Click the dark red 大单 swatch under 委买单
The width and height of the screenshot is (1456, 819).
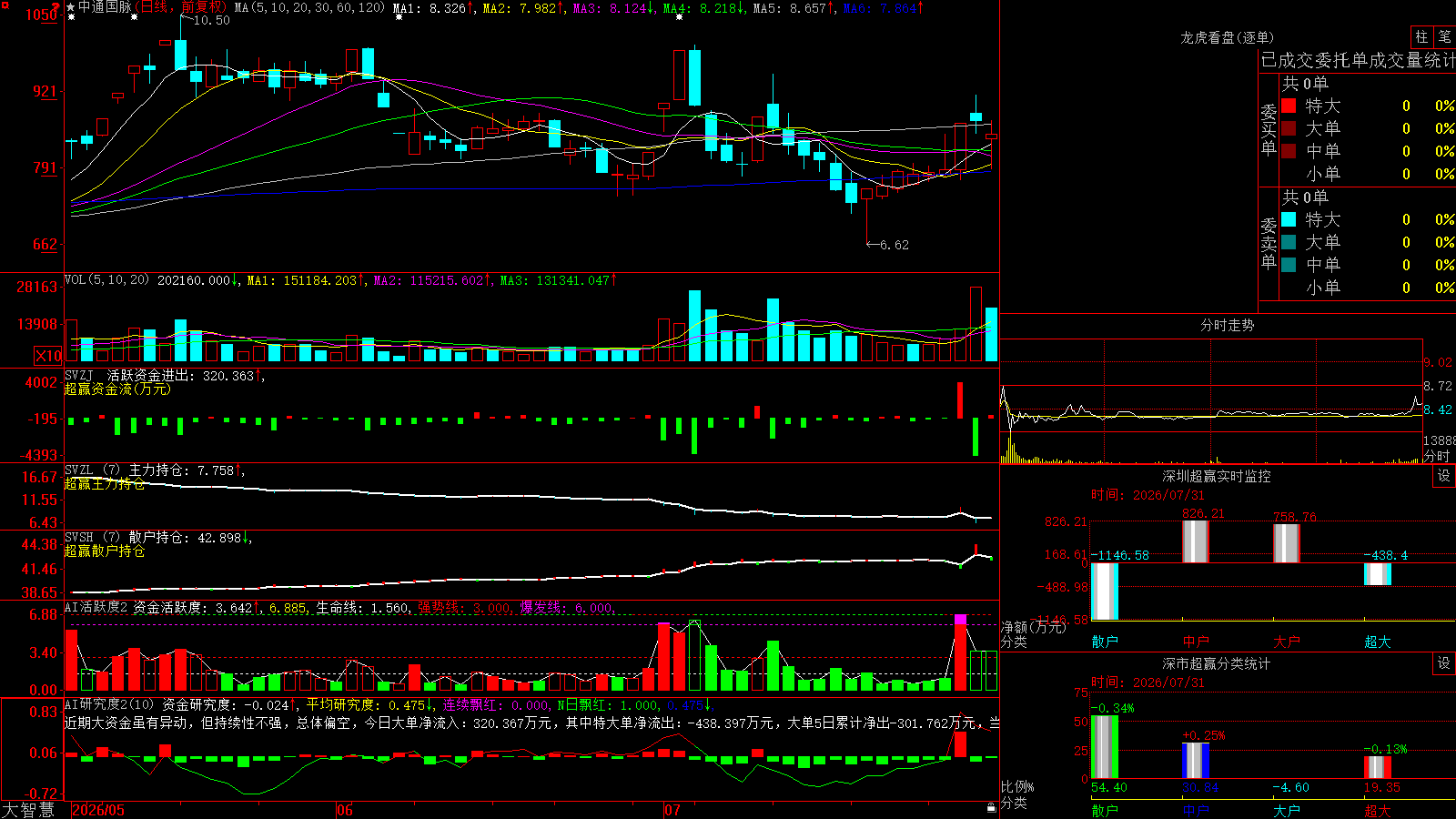[1289, 128]
